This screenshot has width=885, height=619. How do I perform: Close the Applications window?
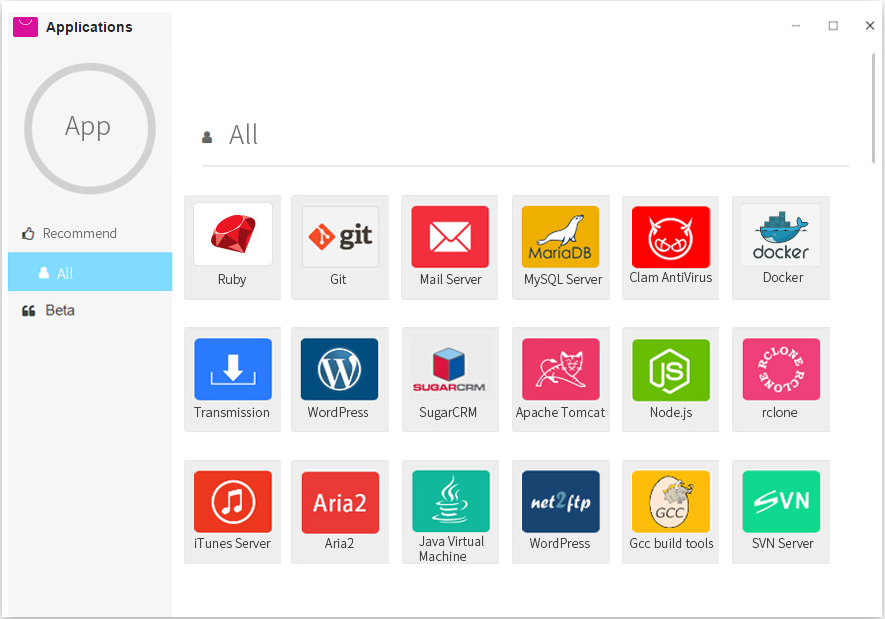(870, 25)
